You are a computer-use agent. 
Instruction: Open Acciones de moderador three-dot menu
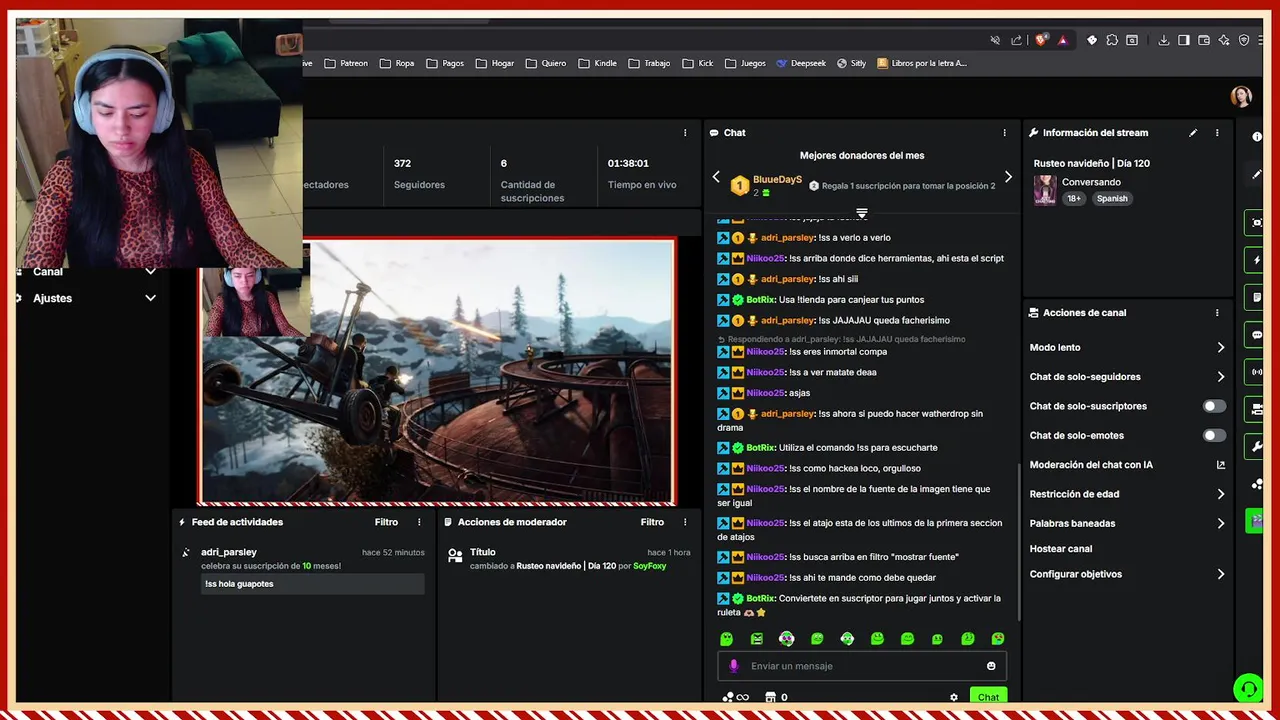tap(685, 522)
